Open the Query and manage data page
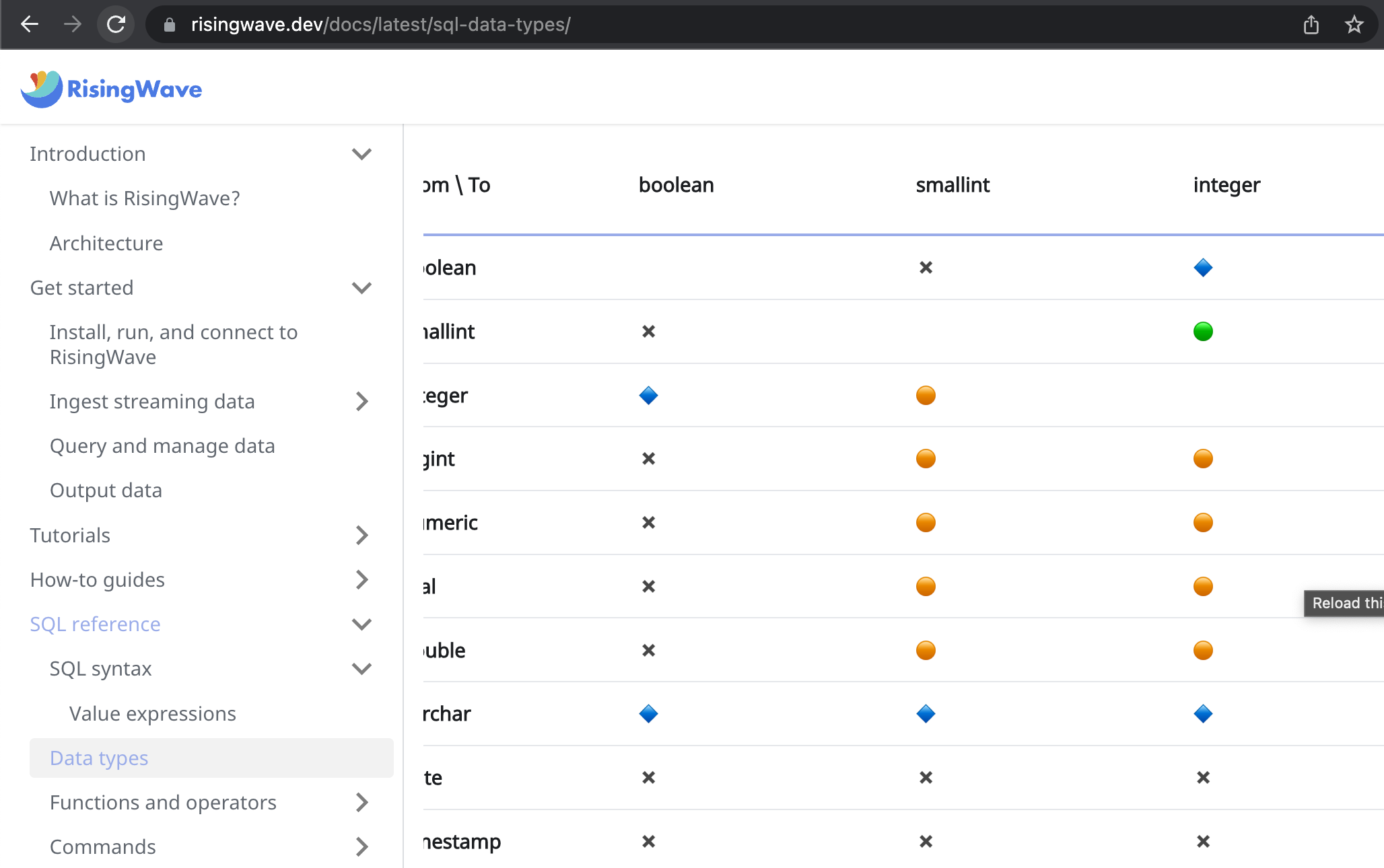Image resolution: width=1384 pixels, height=868 pixels. tap(162, 445)
